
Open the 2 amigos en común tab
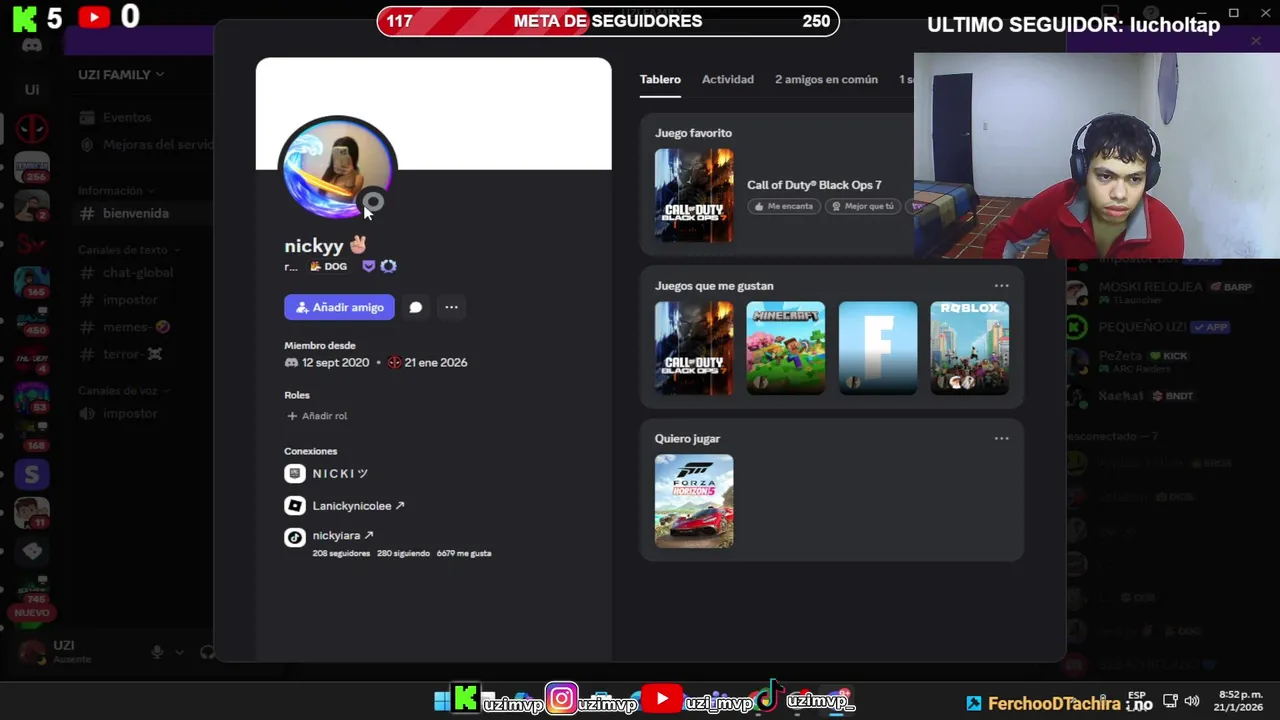click(826, 80)
